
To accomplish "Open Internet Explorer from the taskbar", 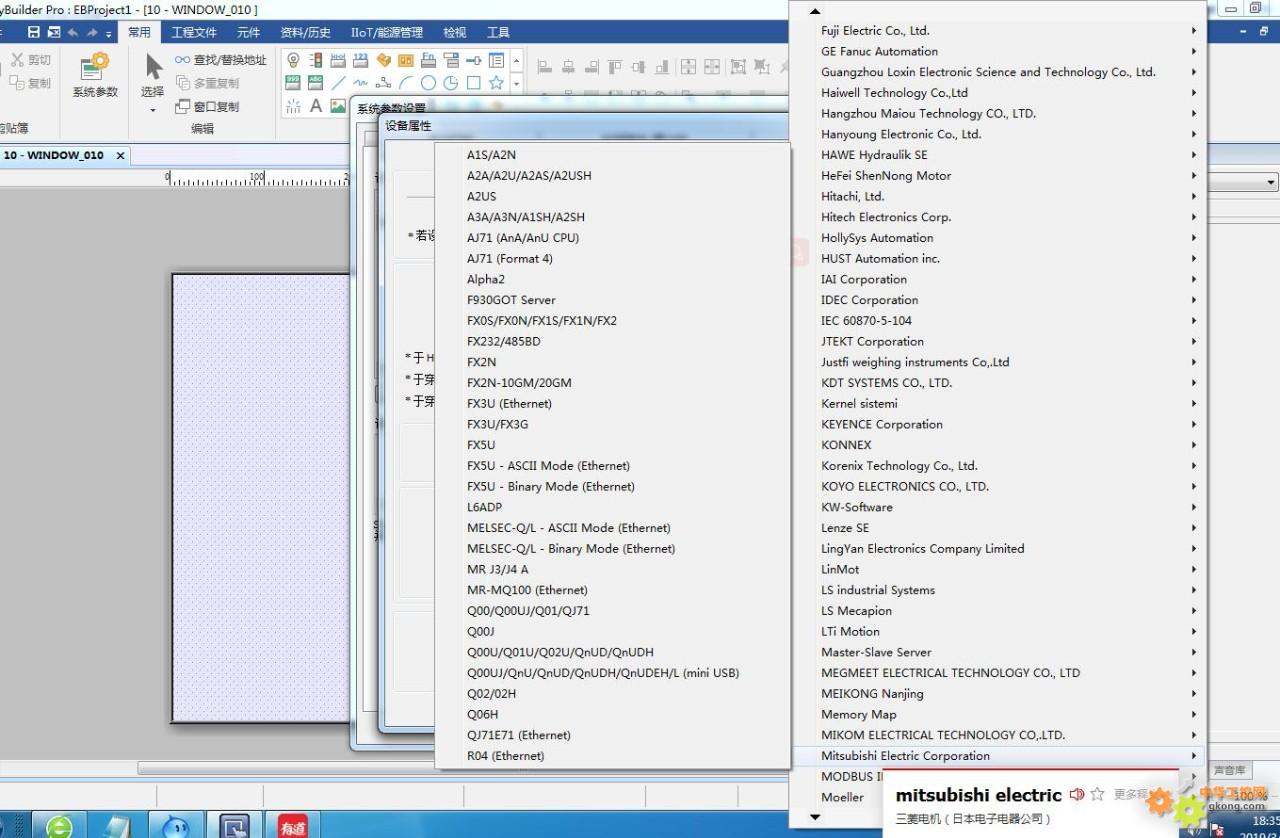I will click(59, 826).
